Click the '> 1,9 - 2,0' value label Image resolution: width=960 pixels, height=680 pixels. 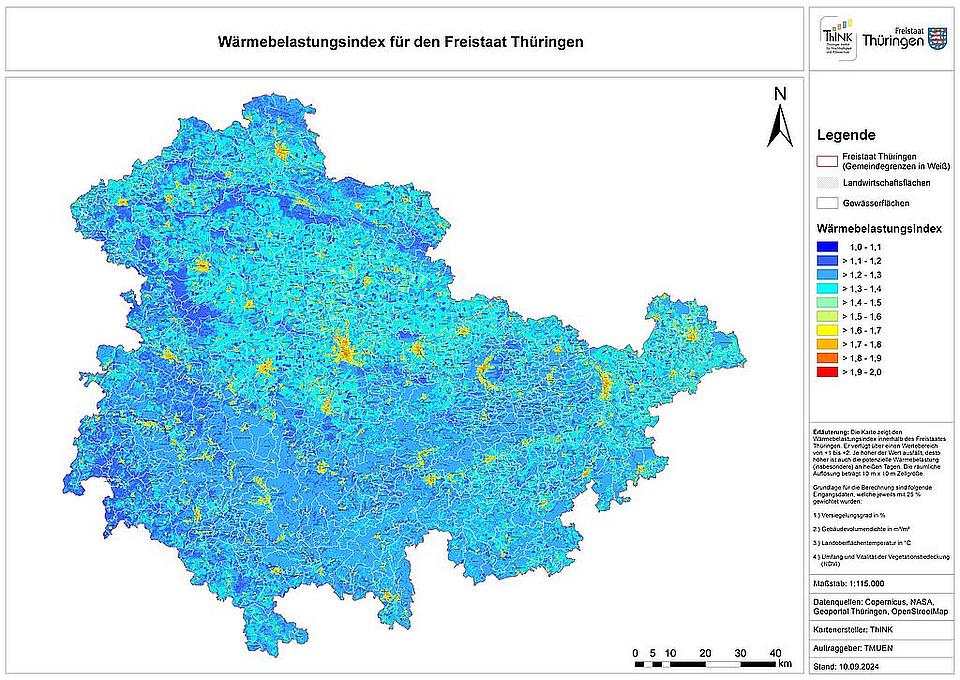[x=862, y=372]
